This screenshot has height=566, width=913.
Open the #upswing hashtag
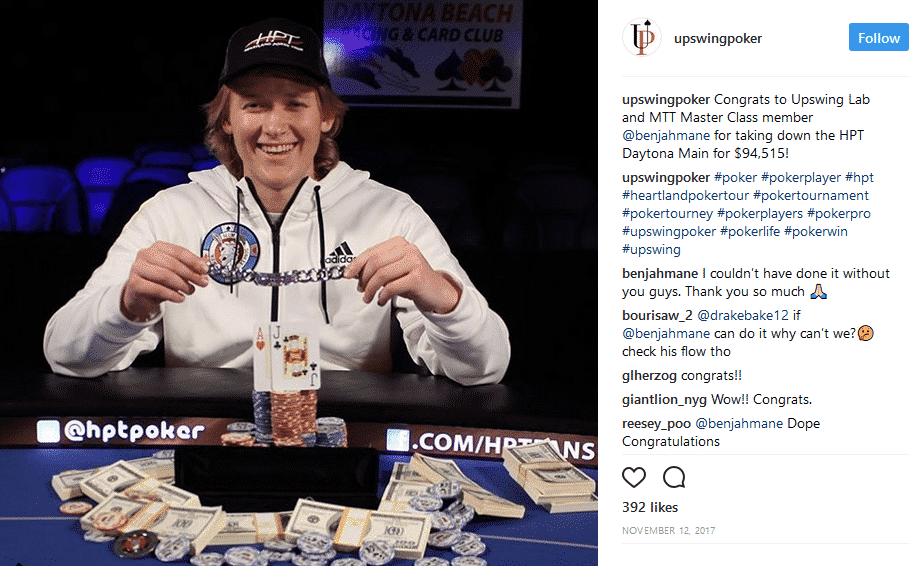click(x=651, y=250)
